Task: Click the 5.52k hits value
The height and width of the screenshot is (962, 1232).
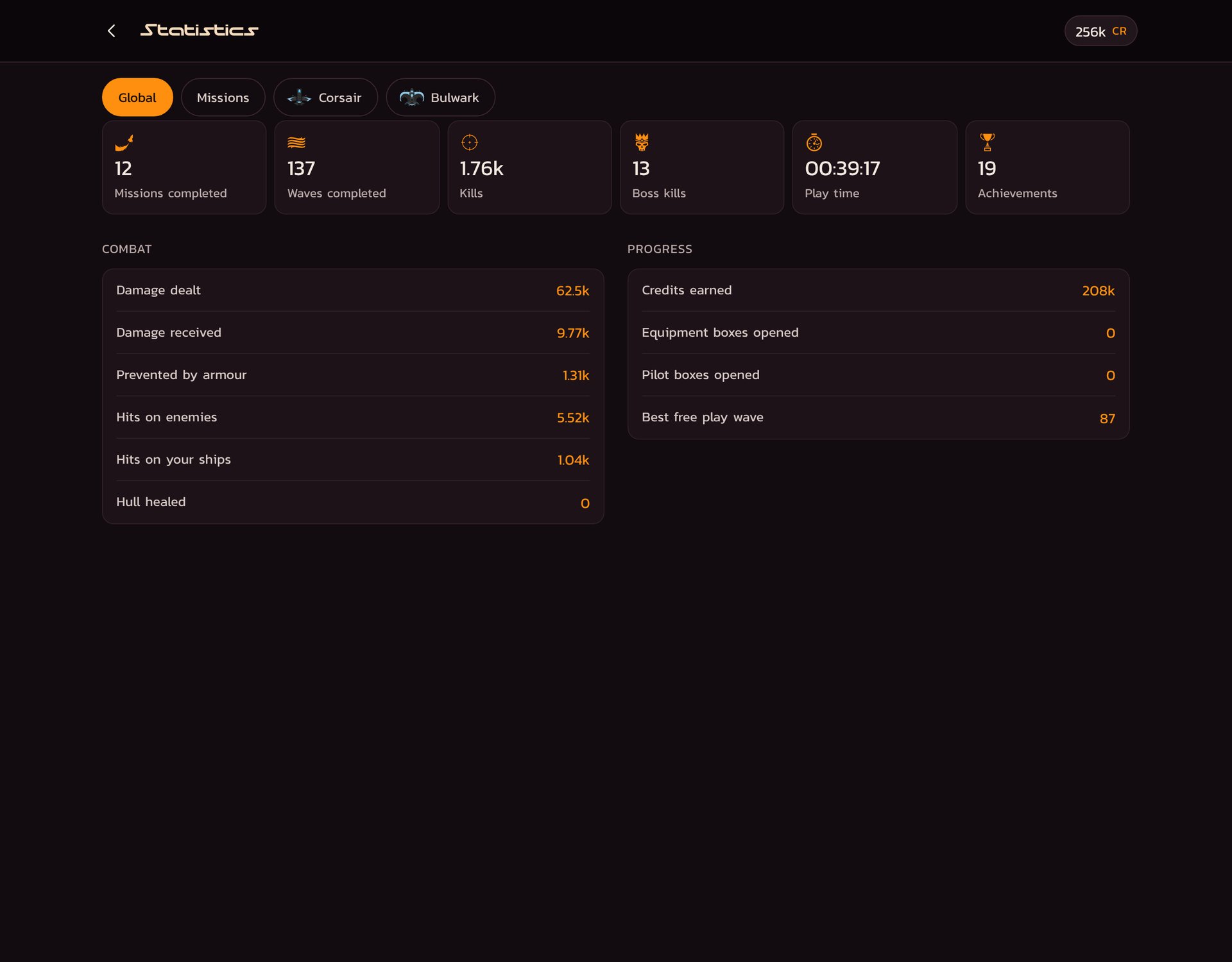Action: 573,418
